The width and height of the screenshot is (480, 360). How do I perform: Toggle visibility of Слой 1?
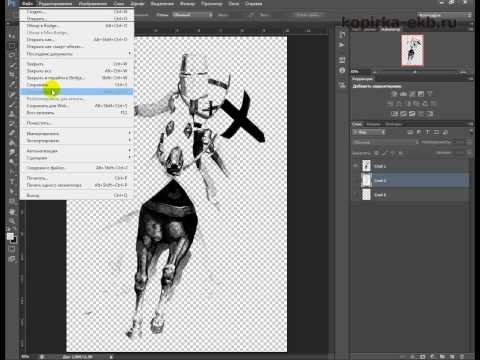[355, 166]
